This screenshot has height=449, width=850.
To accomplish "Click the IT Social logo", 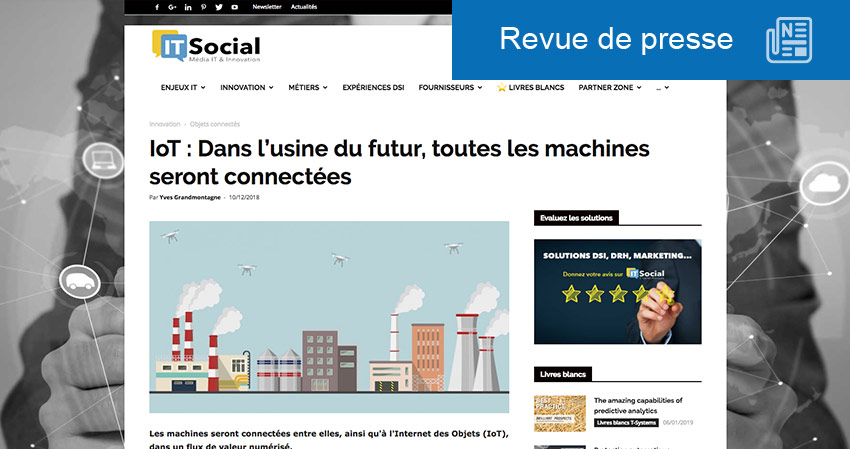I will coord(206,47).
